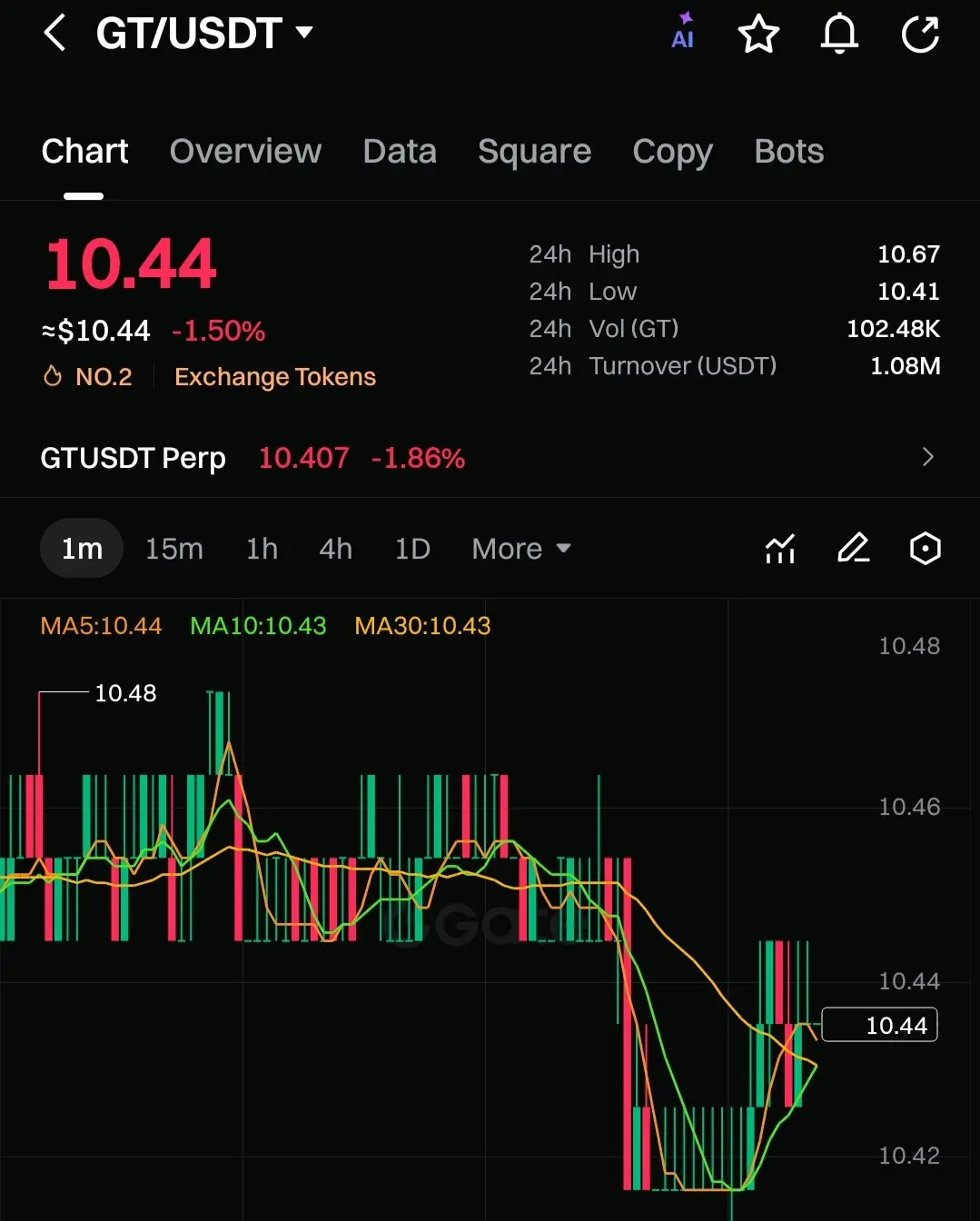Tap the 24h Vol value 102.48K
The height and width of the screenshot is (1221, 980).
(893, 329)
